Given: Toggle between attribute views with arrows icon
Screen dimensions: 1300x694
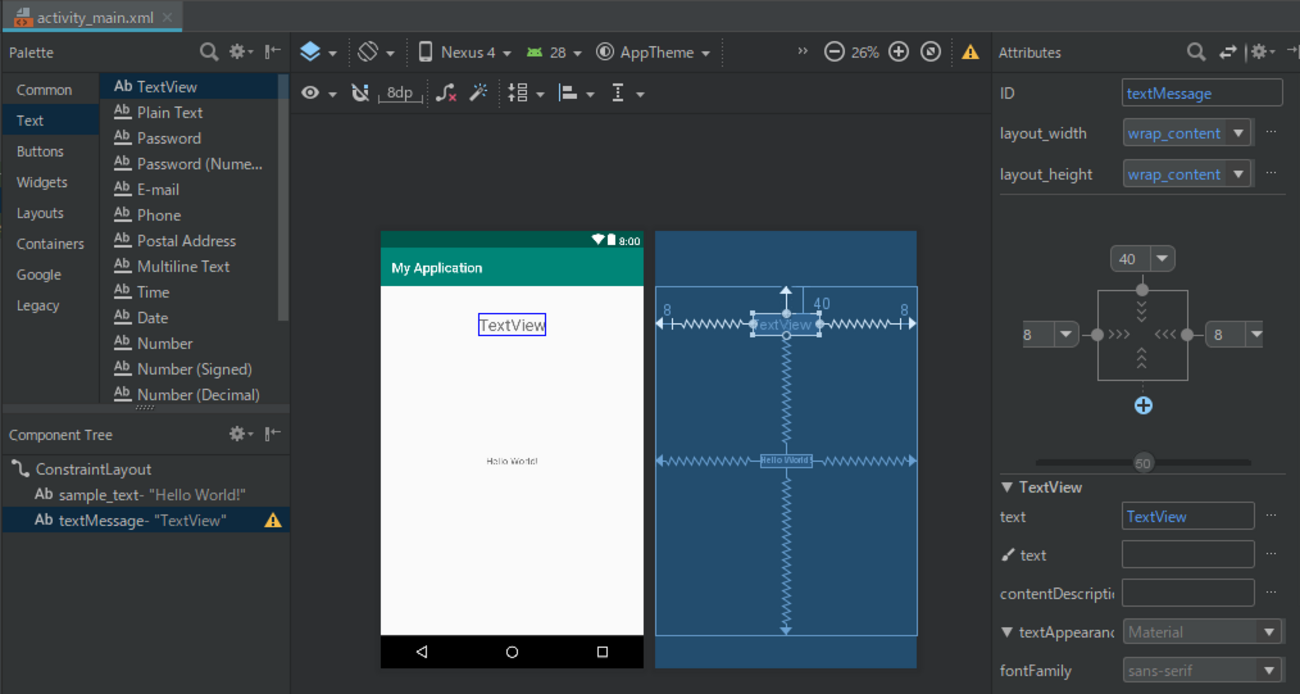Looking at the screenshot, I should coord(1227,52).
